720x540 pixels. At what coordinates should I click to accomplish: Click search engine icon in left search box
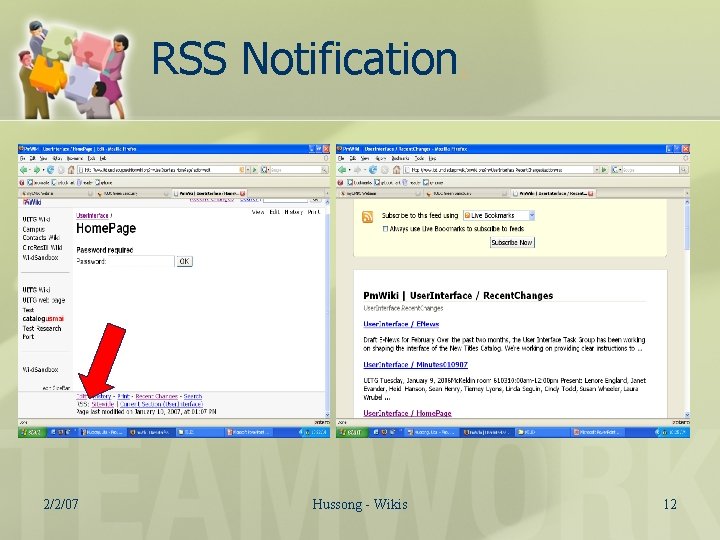(264, 170)
